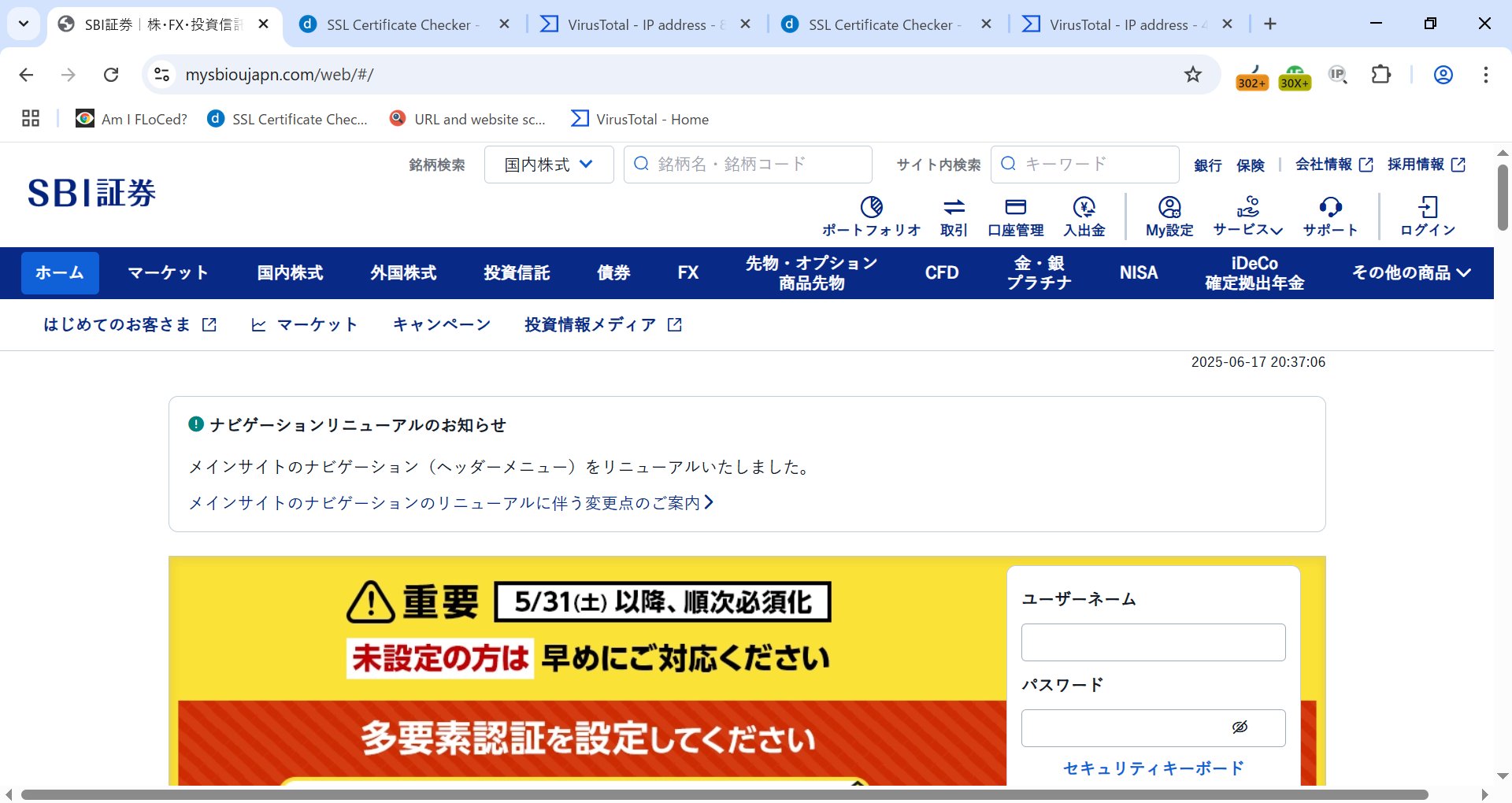Open the tab search dropdown arrow
The width and height of the screenshot is (1512, 803).
pyautogui.click(x=24, y=24)
